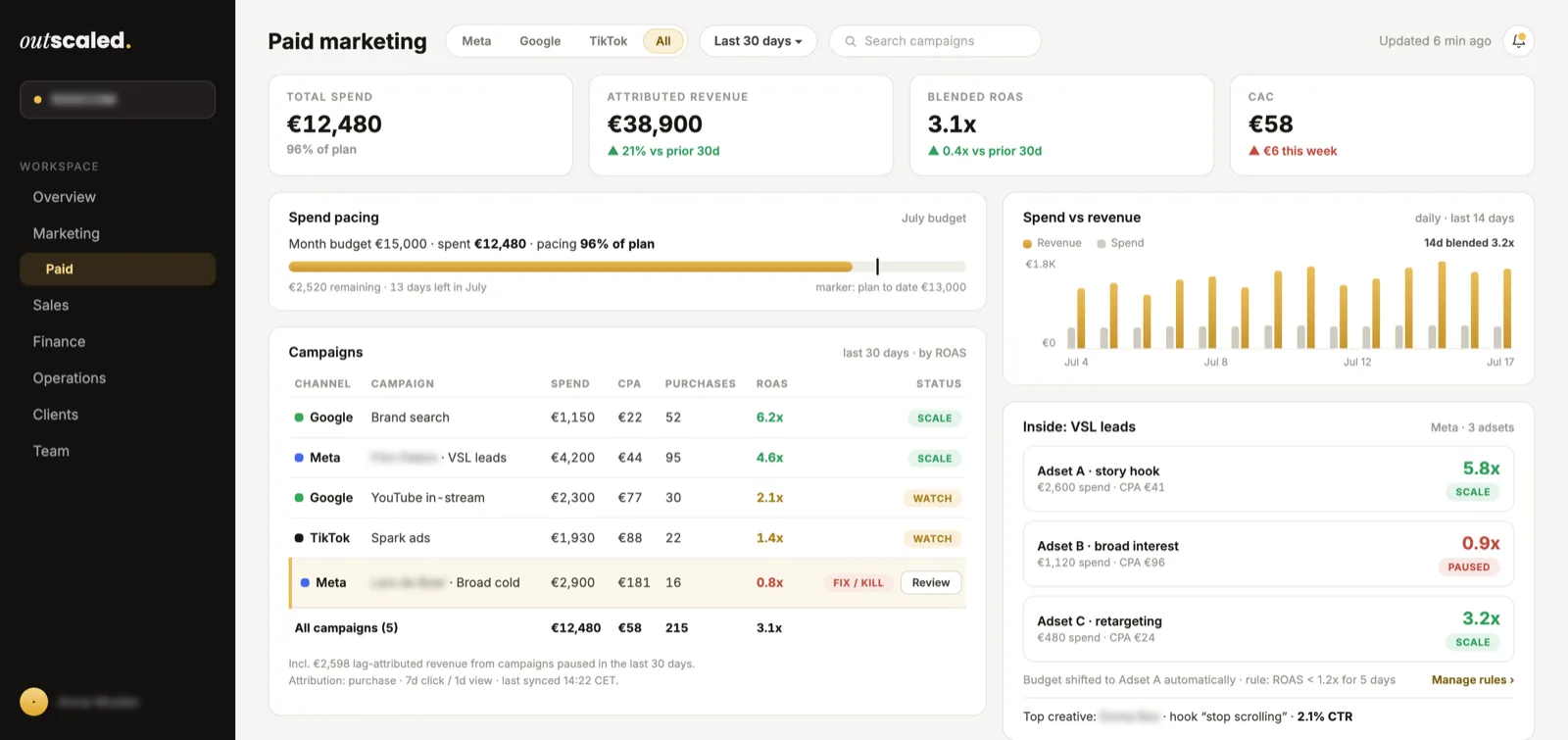Click the spend pacing progress bar
The width and height of the screenshot is (1568, 740).
pos(627,267)
